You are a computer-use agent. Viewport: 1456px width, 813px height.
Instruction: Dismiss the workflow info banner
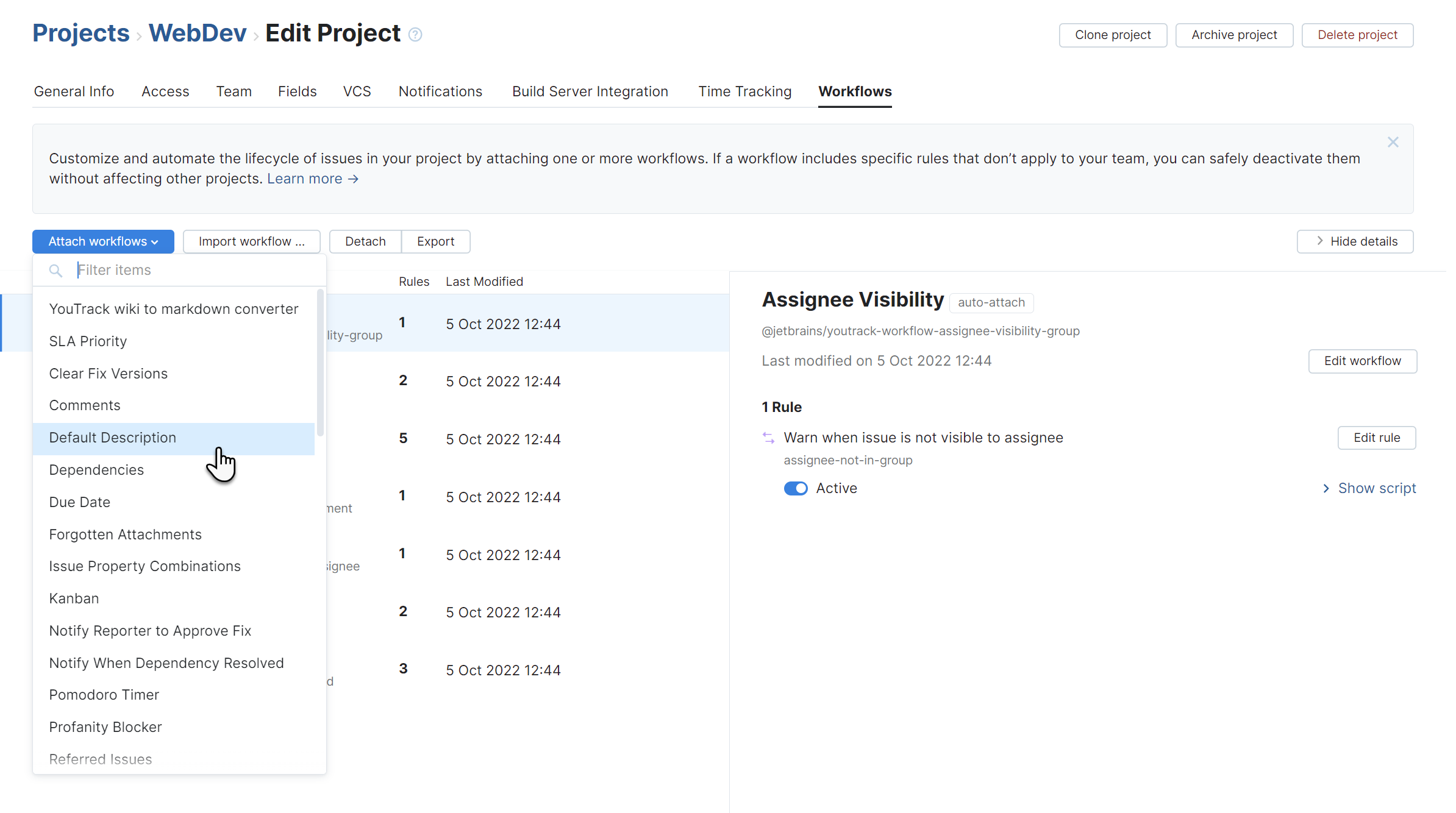1393,142
